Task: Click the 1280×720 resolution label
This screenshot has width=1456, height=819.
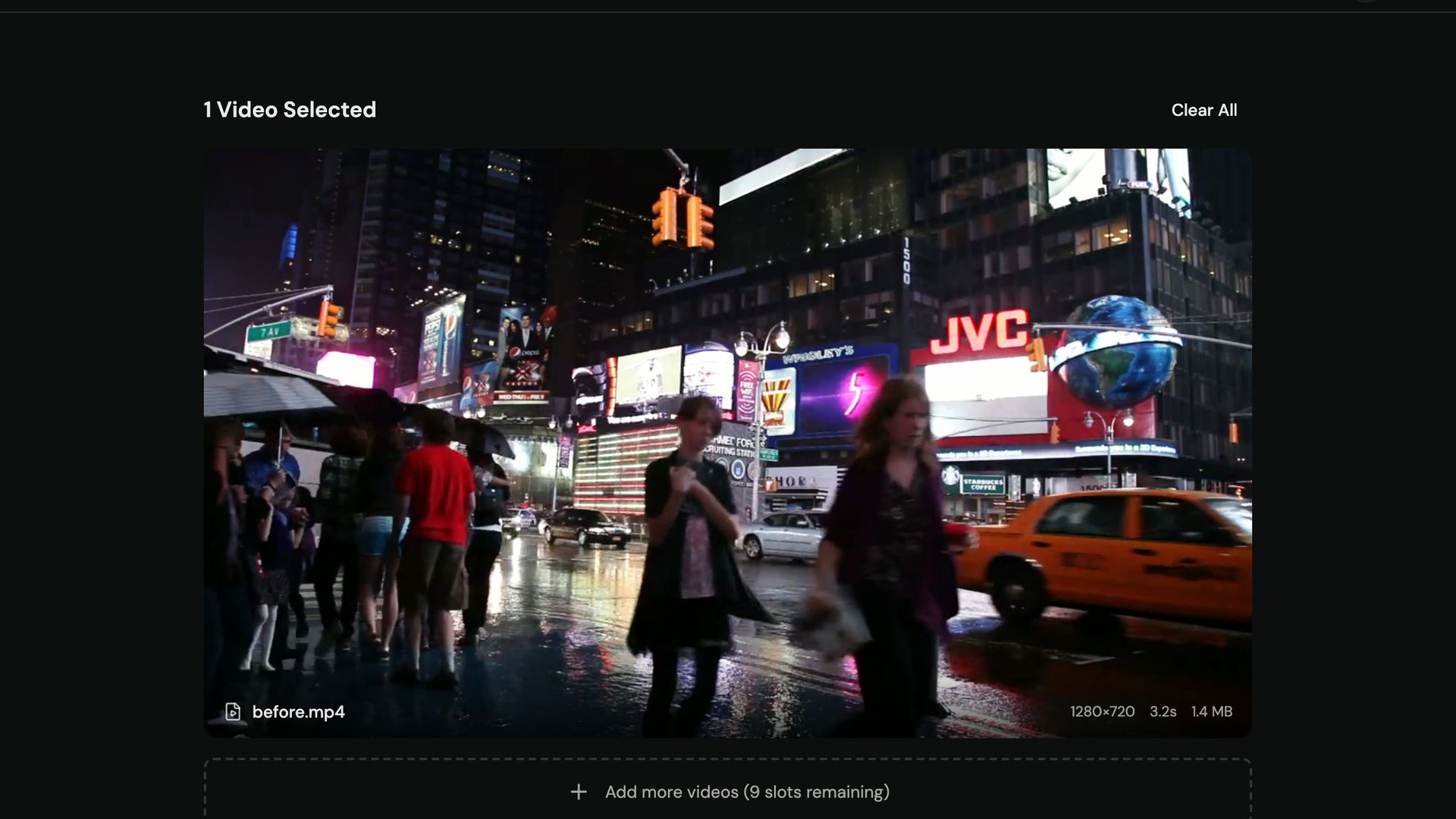Action: click(x=1102, y=711)
